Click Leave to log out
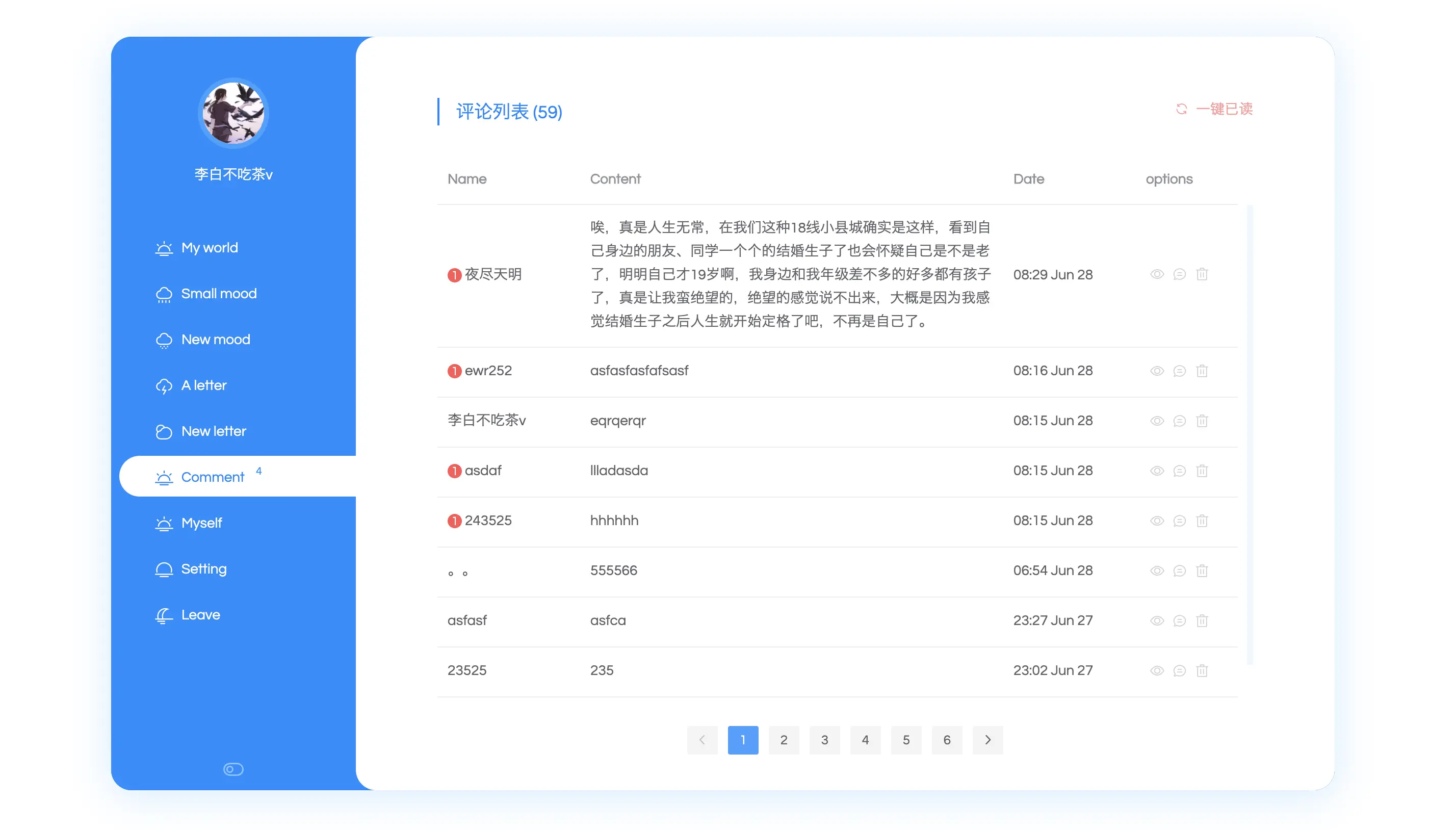Screen dimensions: 1456x830 tap(188, 615)
